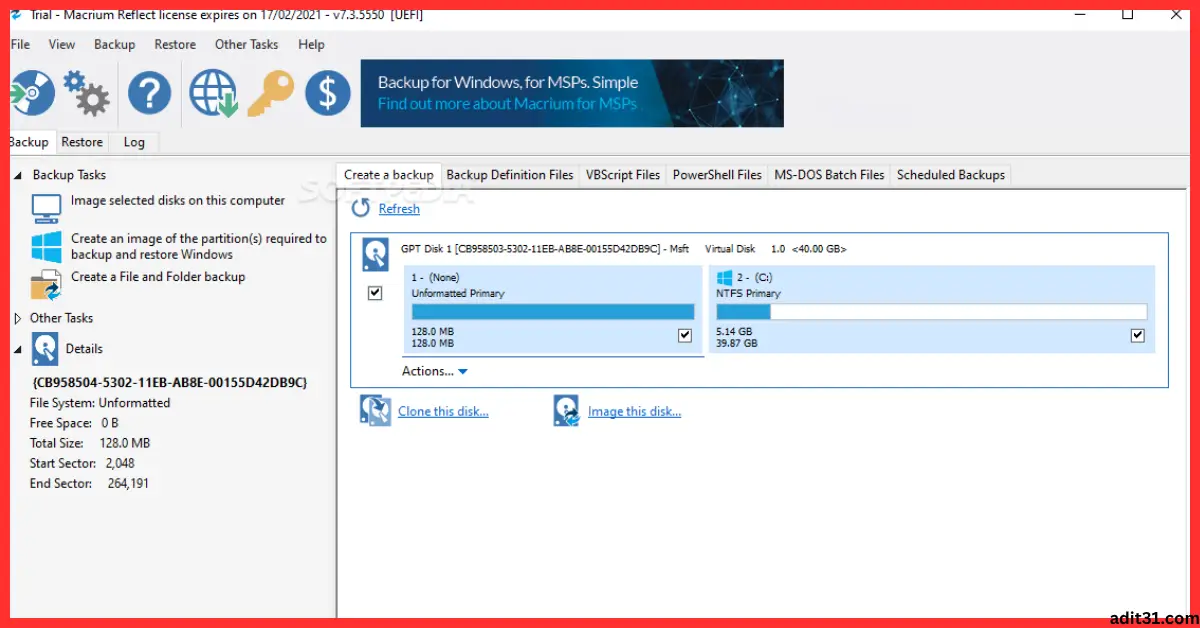Screen dimensions: 1200x628
Task: Open the Scheduled Backups tab
Action: pos(951,175)
